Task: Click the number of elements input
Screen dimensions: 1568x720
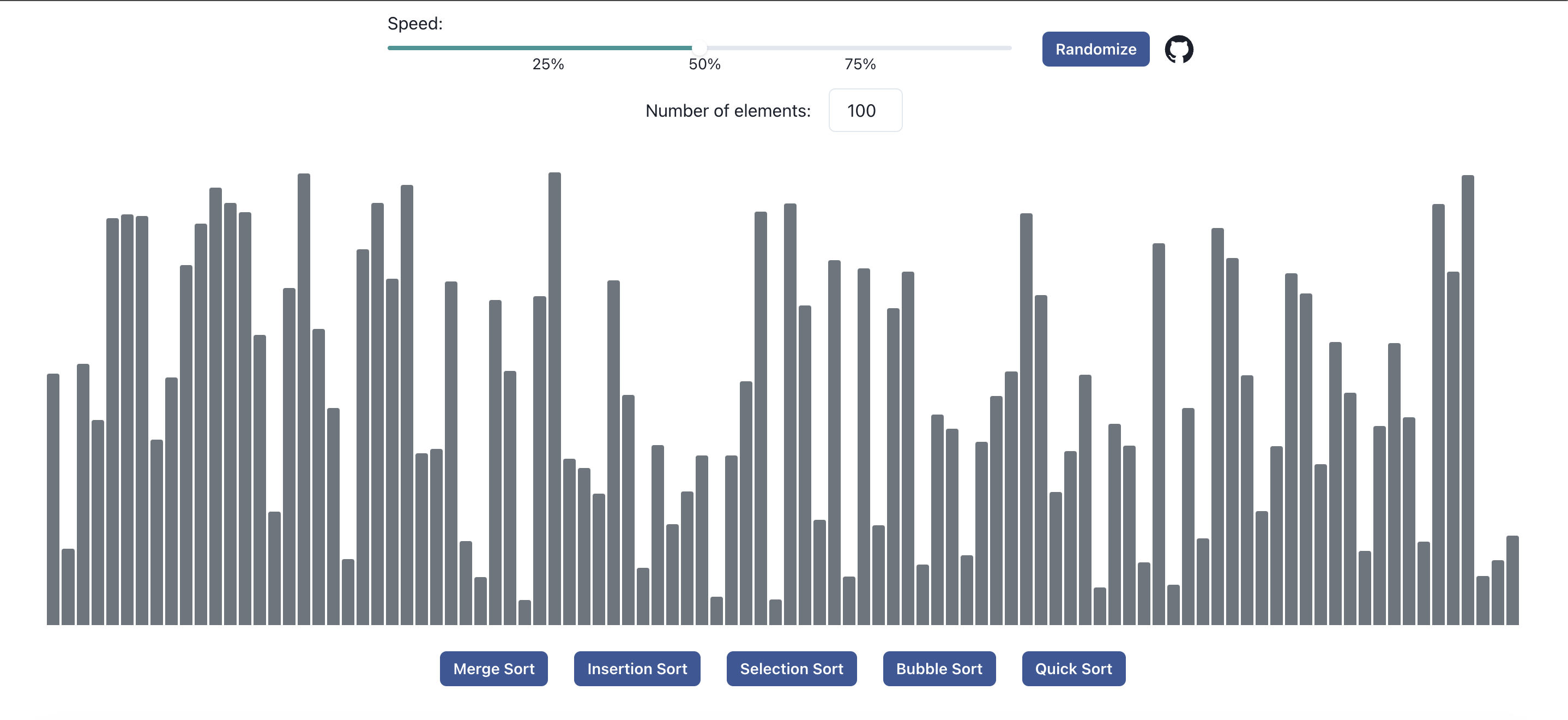Action: 865,110
